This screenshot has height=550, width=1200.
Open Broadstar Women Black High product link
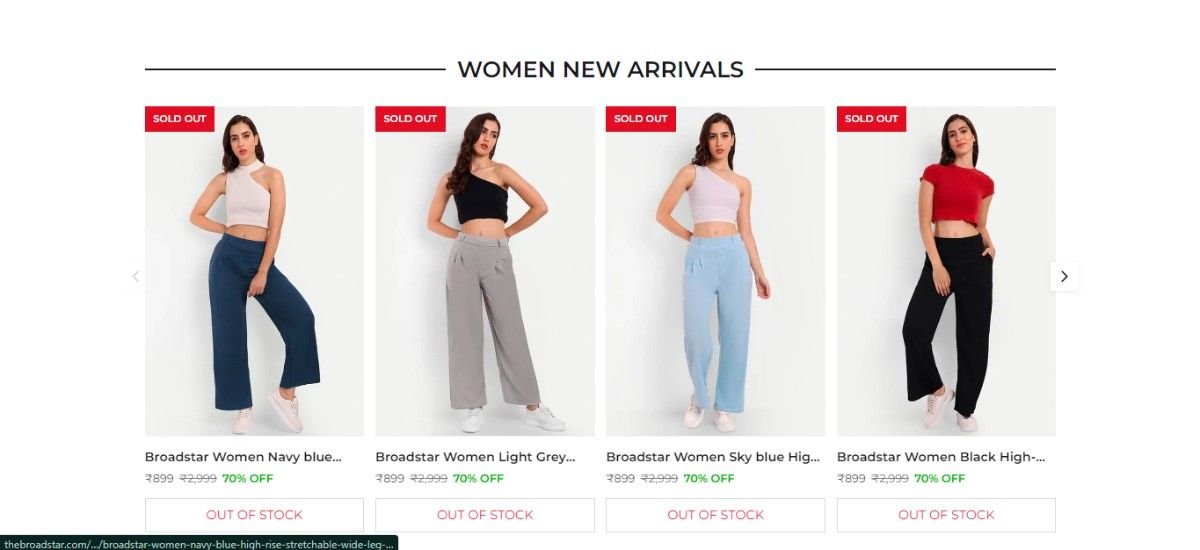click(941, 457)
